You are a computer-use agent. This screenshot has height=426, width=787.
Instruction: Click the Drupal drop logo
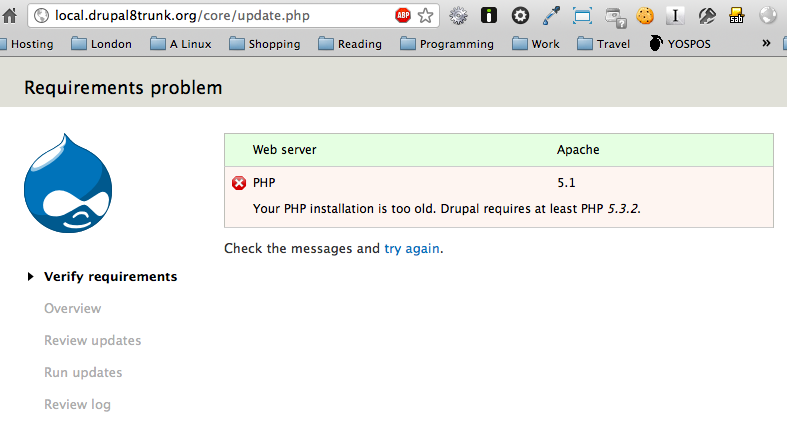(68, 183)
